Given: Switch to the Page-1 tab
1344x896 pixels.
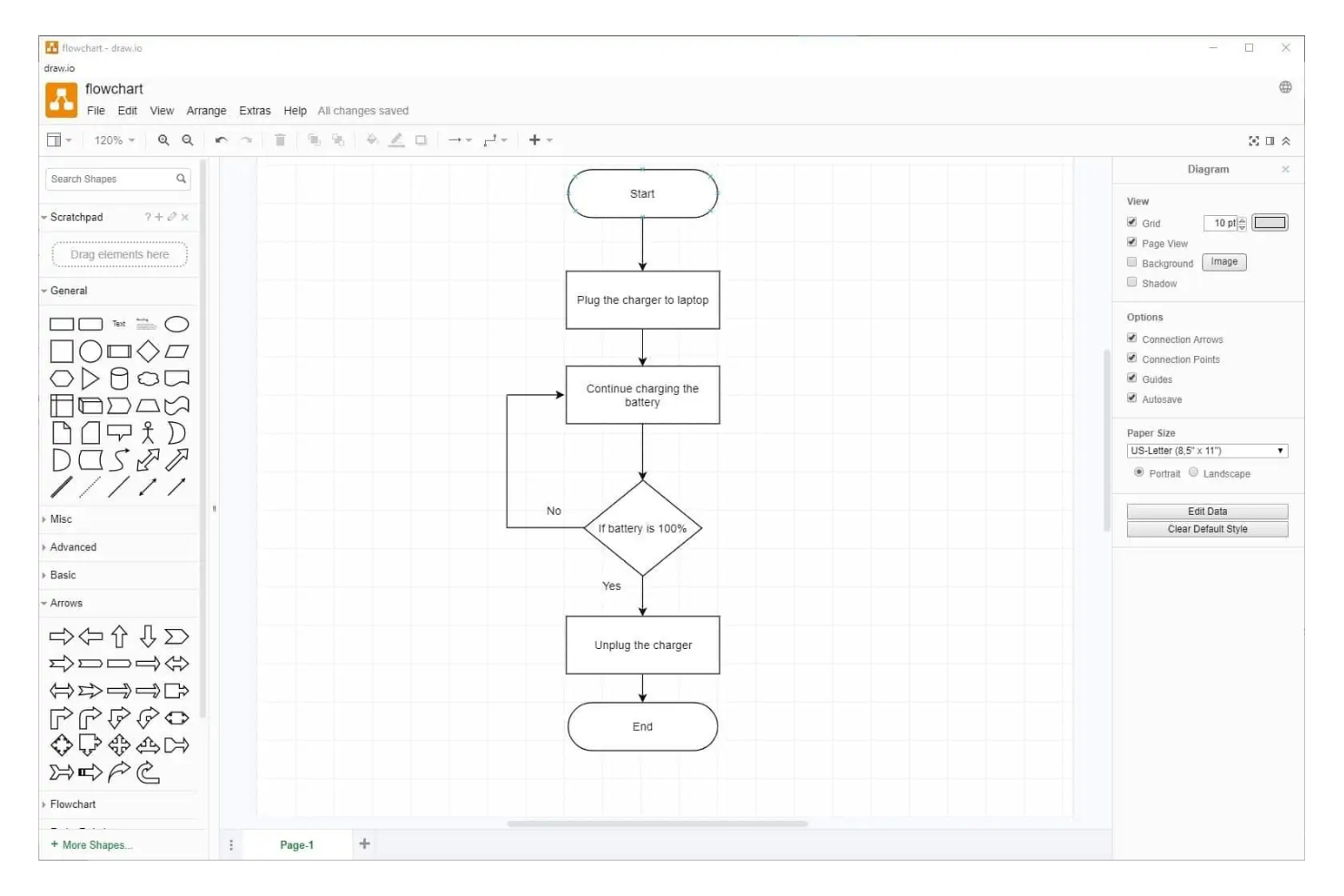Looking at the screenshot, I should click(x=296, y=844).
